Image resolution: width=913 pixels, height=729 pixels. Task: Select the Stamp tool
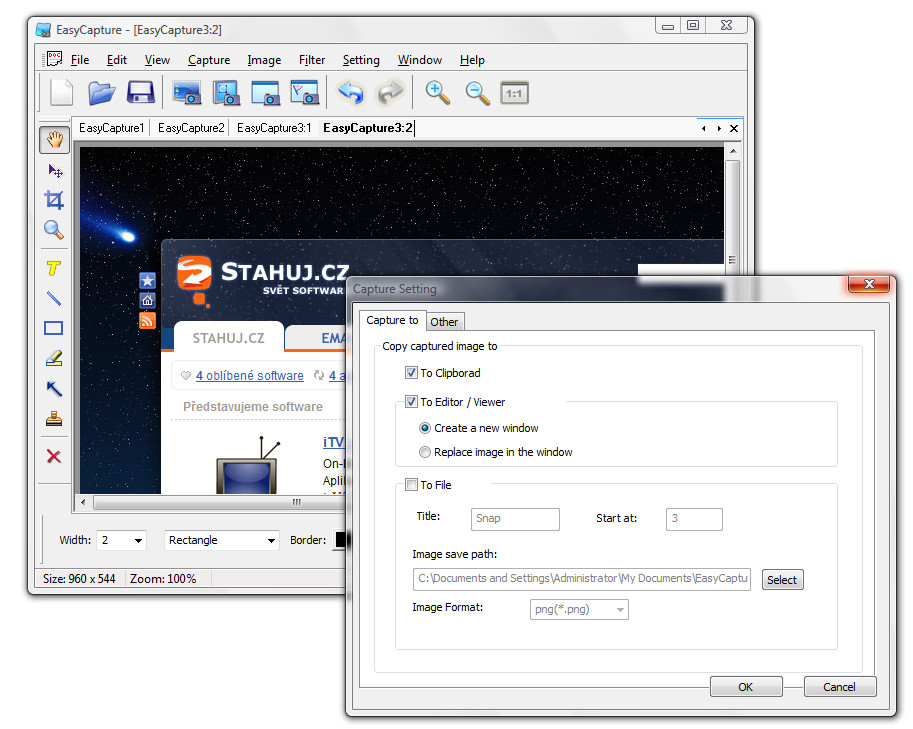pos(54,419)
